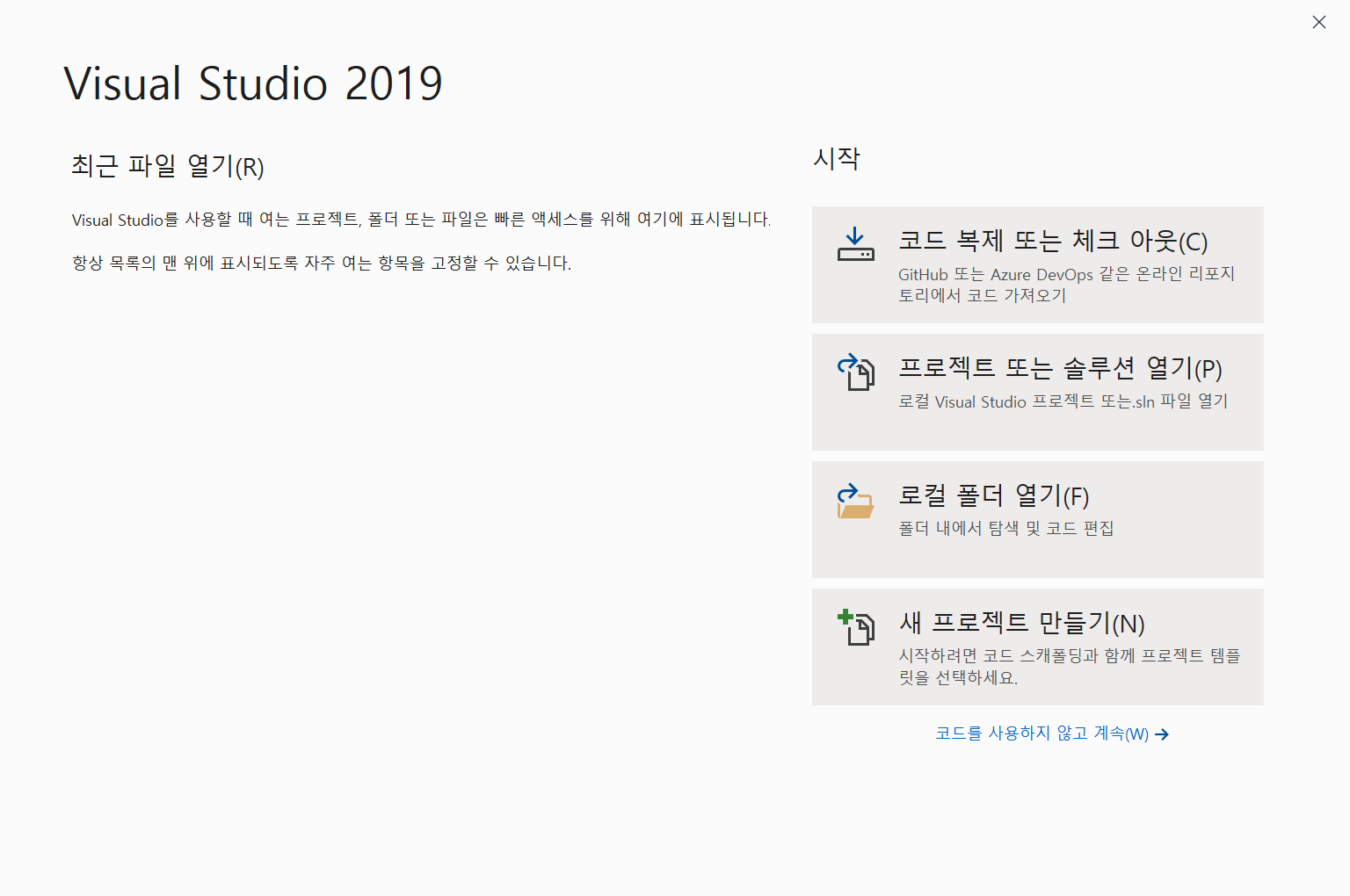Open 코드 복제 또는 체크 아웃(C)
The image size is (1350, 896).
(1038, 264)
